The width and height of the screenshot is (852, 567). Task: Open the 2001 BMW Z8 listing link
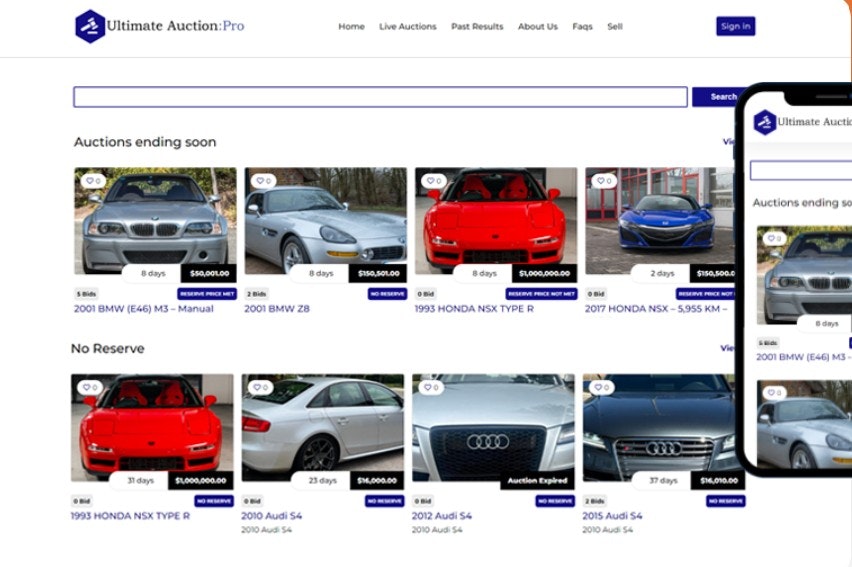click(277, 309)
